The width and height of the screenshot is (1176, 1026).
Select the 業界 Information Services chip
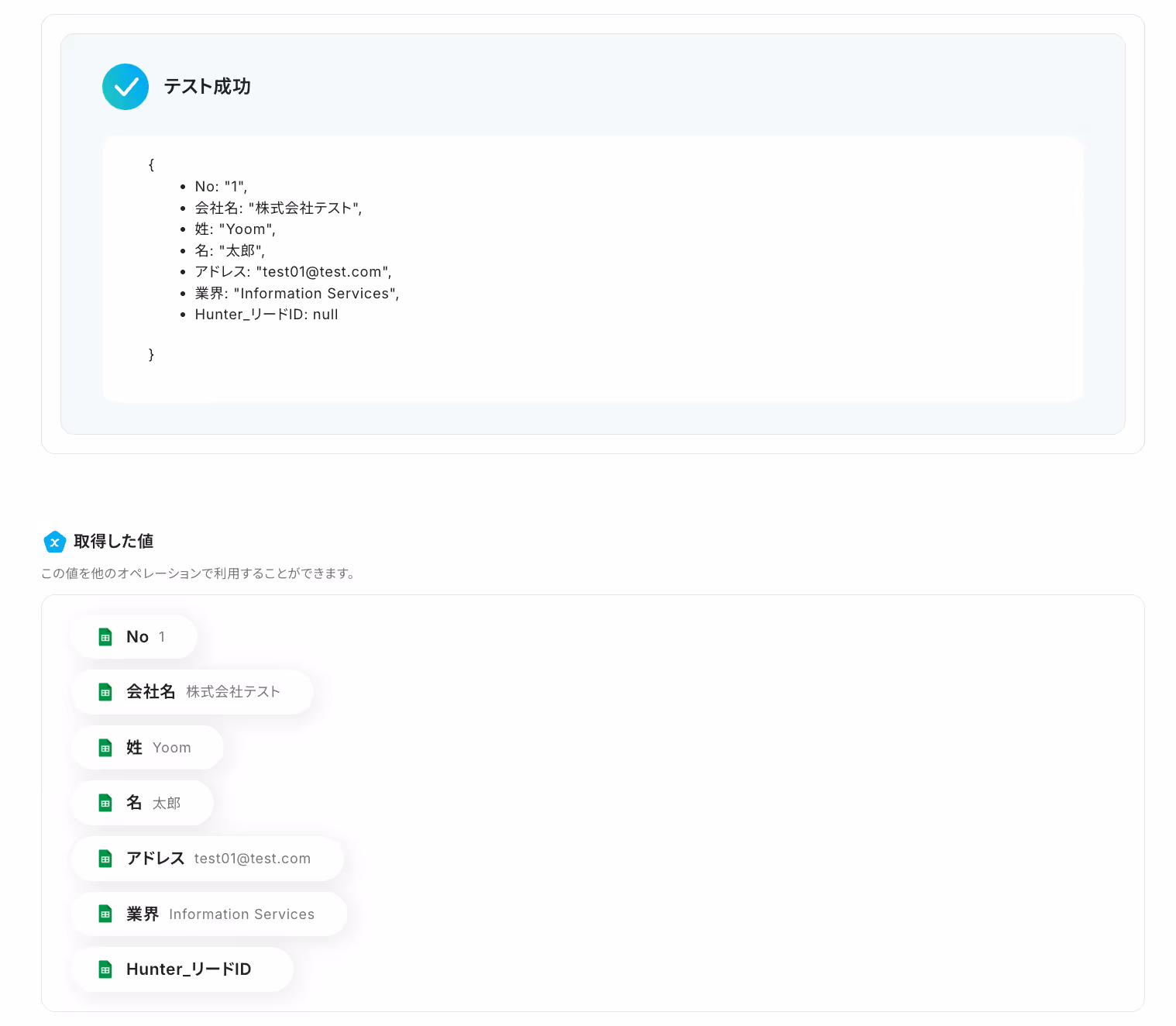click(x=209, y=914)
